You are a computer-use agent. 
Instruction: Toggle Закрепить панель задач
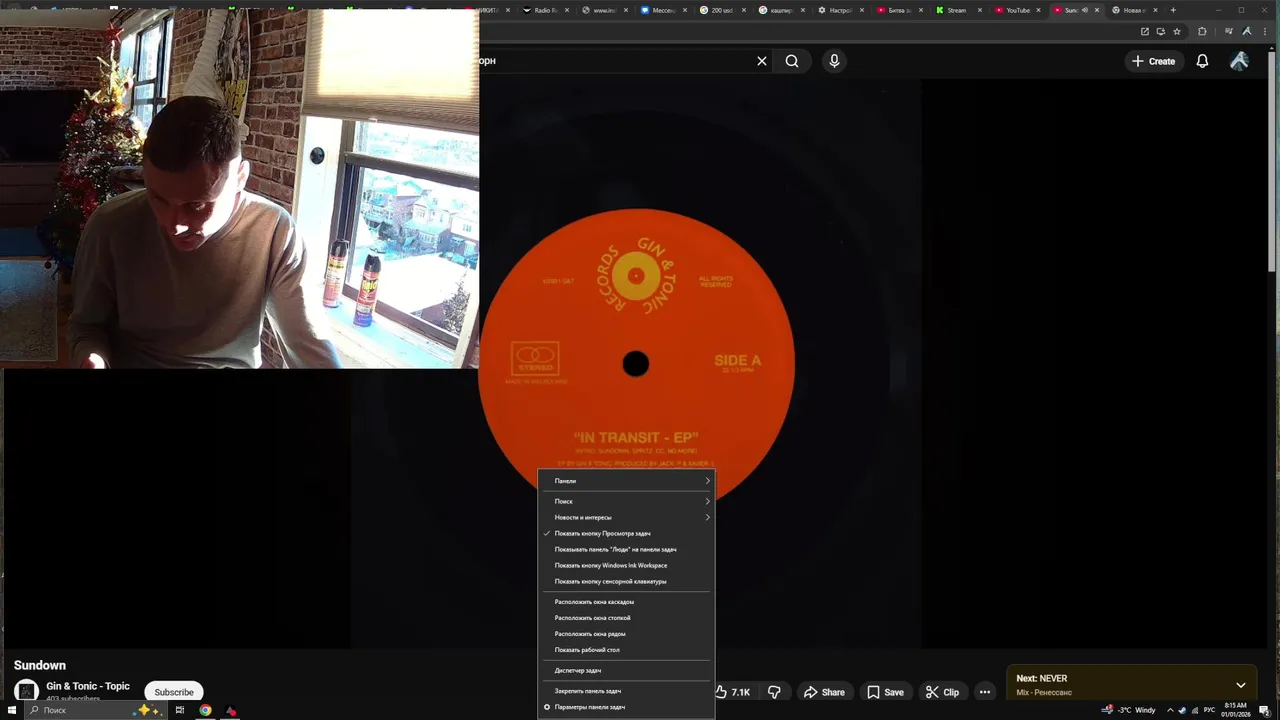(627, 691)
